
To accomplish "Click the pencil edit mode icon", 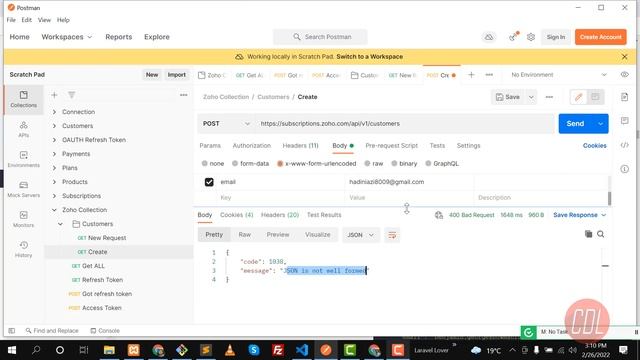I will pyautogui.click(x=578, y=97).
